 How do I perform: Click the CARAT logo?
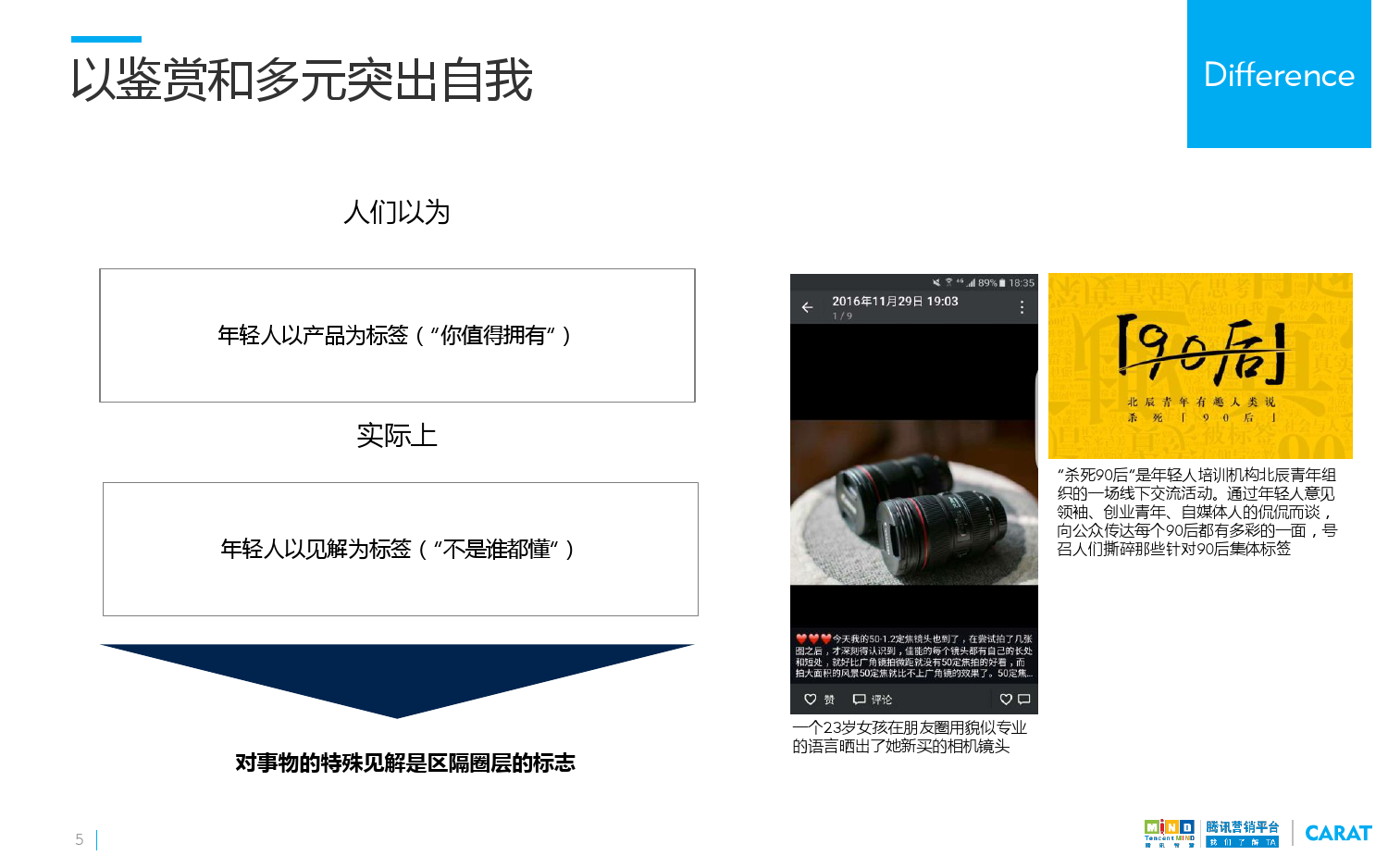point(1338,833)
